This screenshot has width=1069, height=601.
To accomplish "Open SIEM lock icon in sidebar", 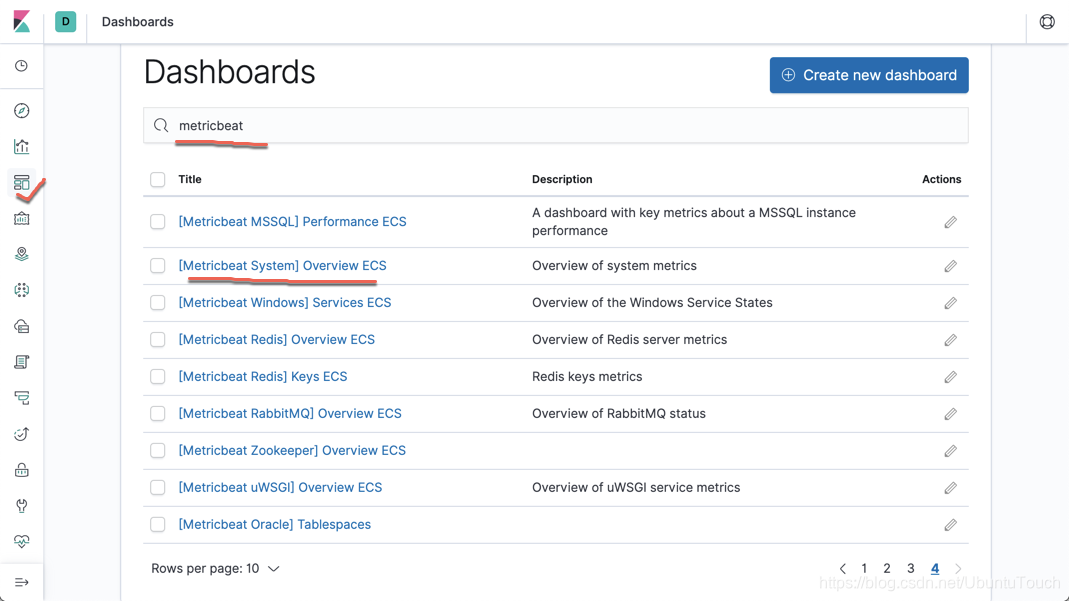I will click(x=22, y=470).
